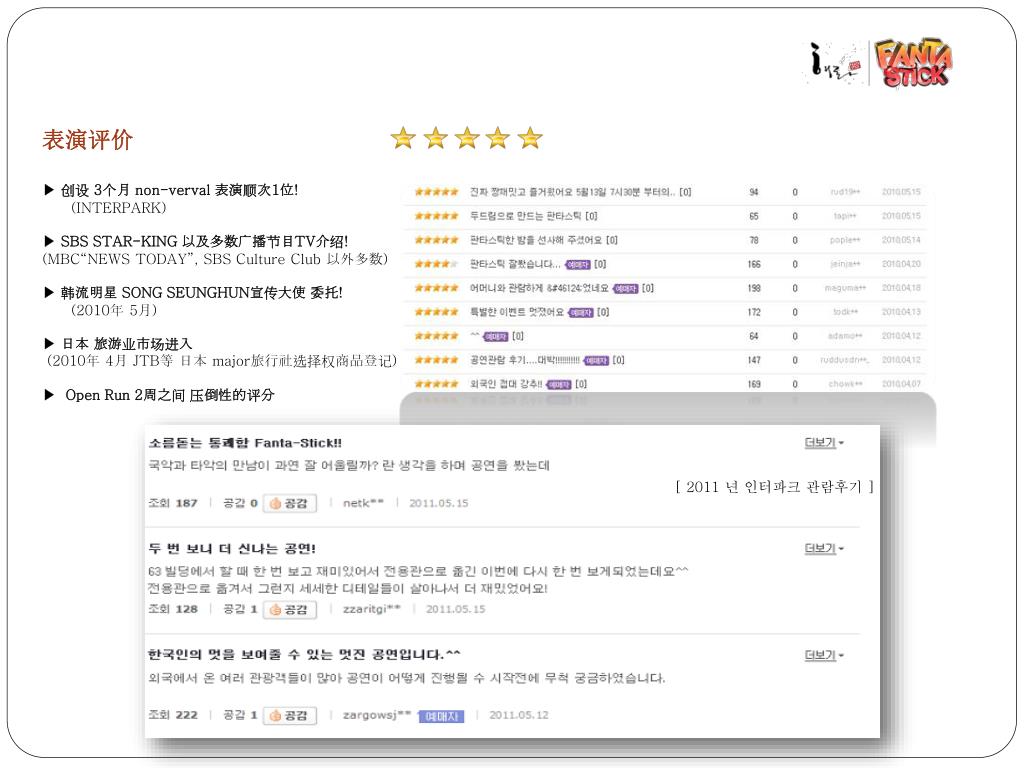Open the review title '소름돋는 통쾌한 Fanta-Stick!!'
The image size is (1024, 768).
246,443
